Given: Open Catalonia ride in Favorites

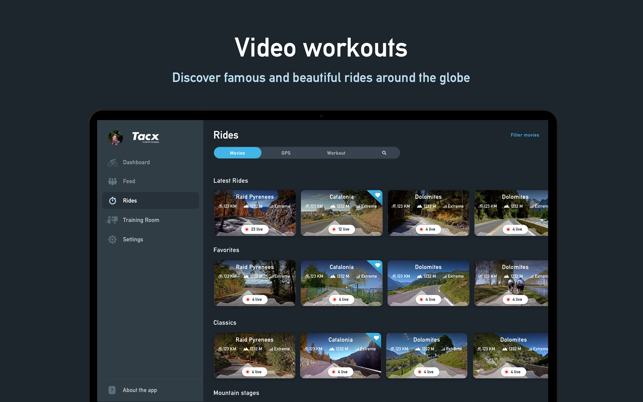Looking at the screenshot, I should (342, 283).
